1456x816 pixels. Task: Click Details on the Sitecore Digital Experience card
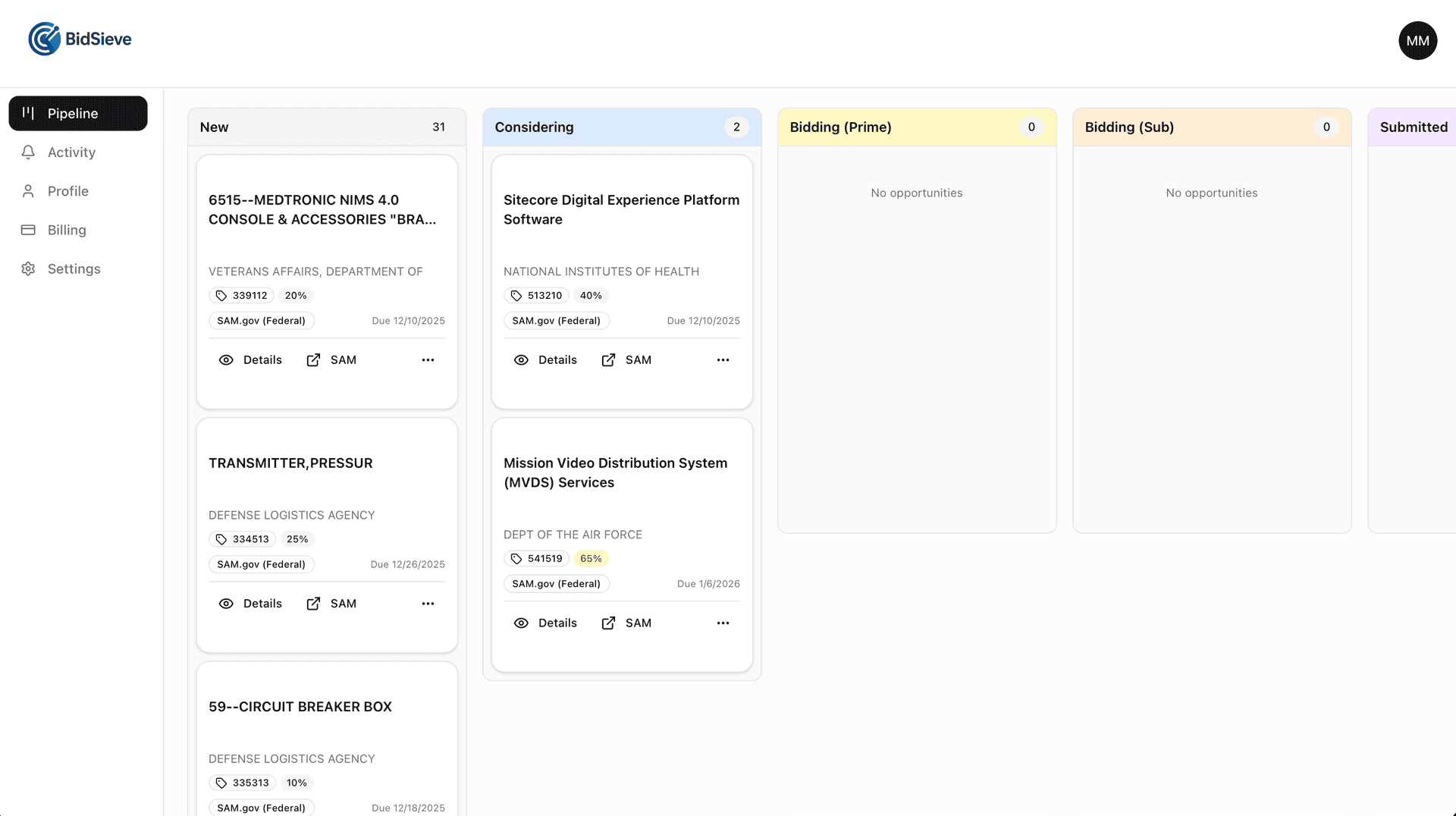coord(557,360)
